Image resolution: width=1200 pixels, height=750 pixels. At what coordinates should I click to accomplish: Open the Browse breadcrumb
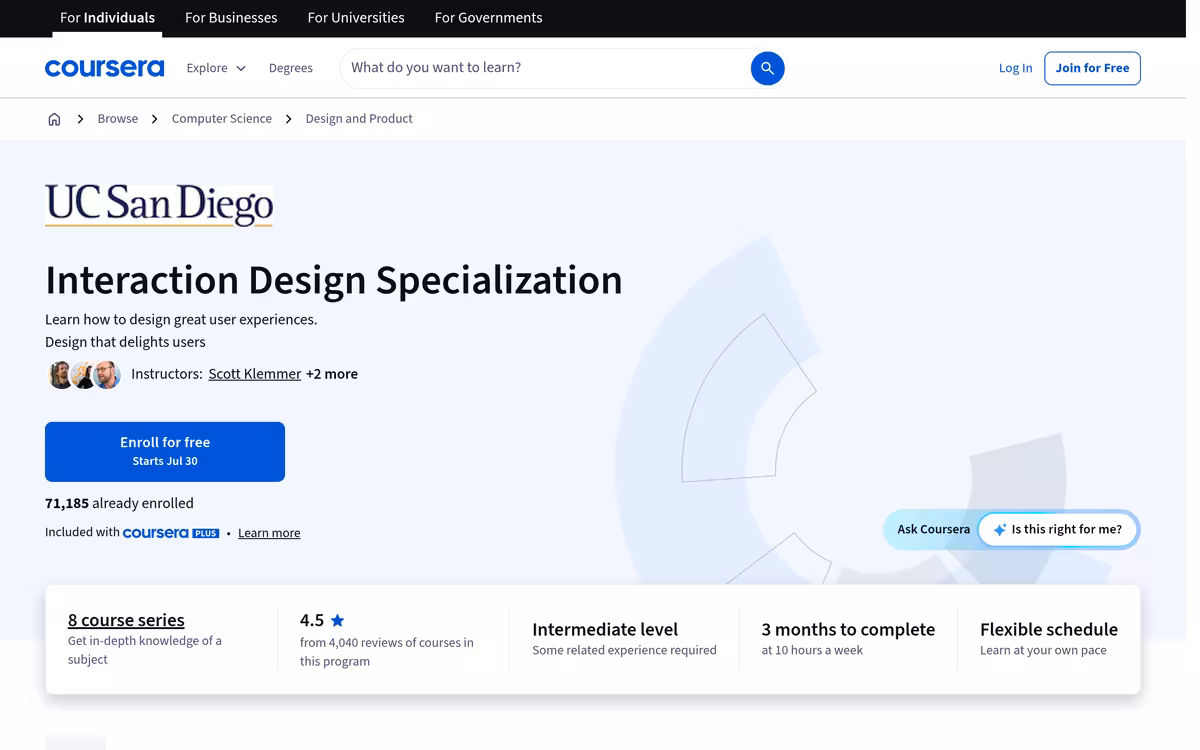coord(118,119)
